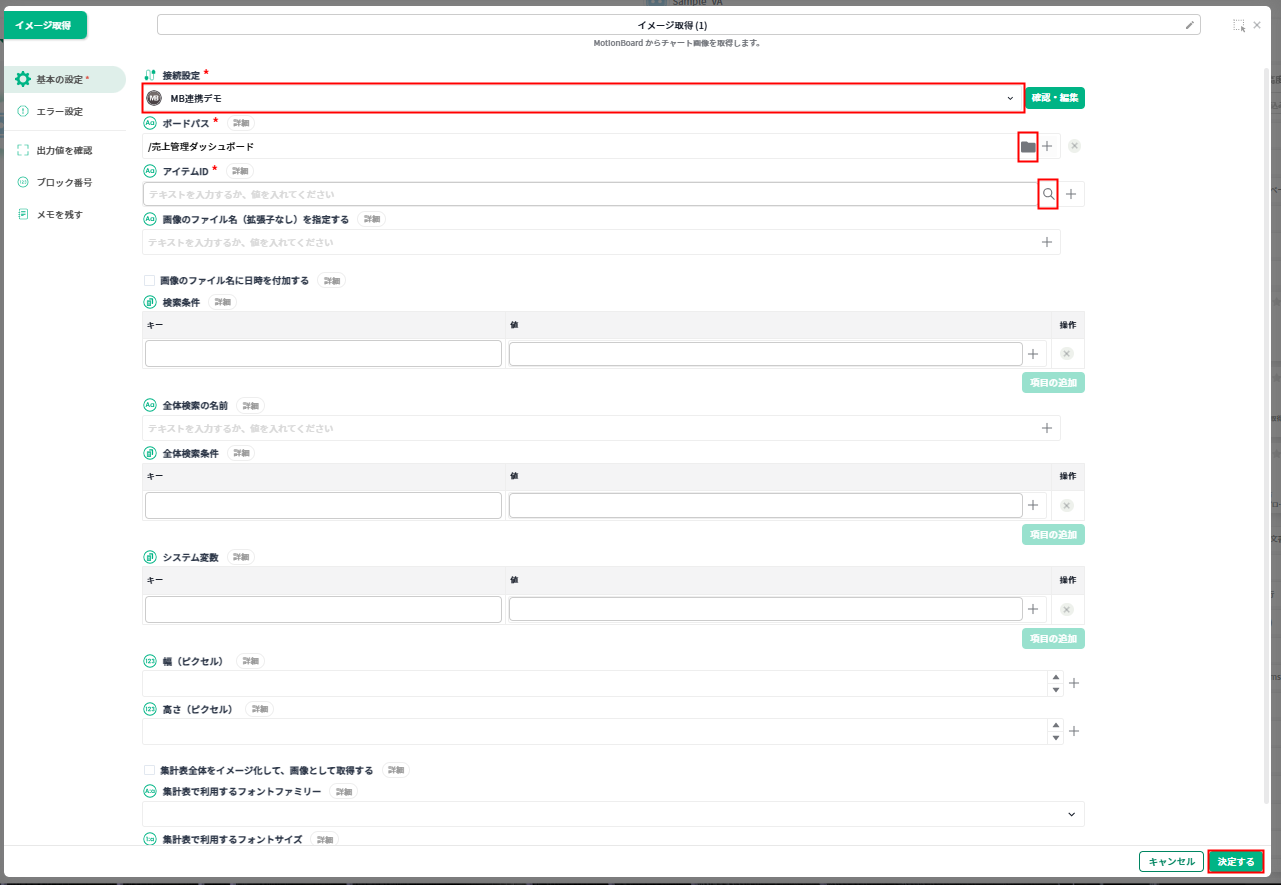The width and height of the screenshot is (1281, 885).
Task: Click the magnifier icon for item ID
Action: [x=1048, y=194]
